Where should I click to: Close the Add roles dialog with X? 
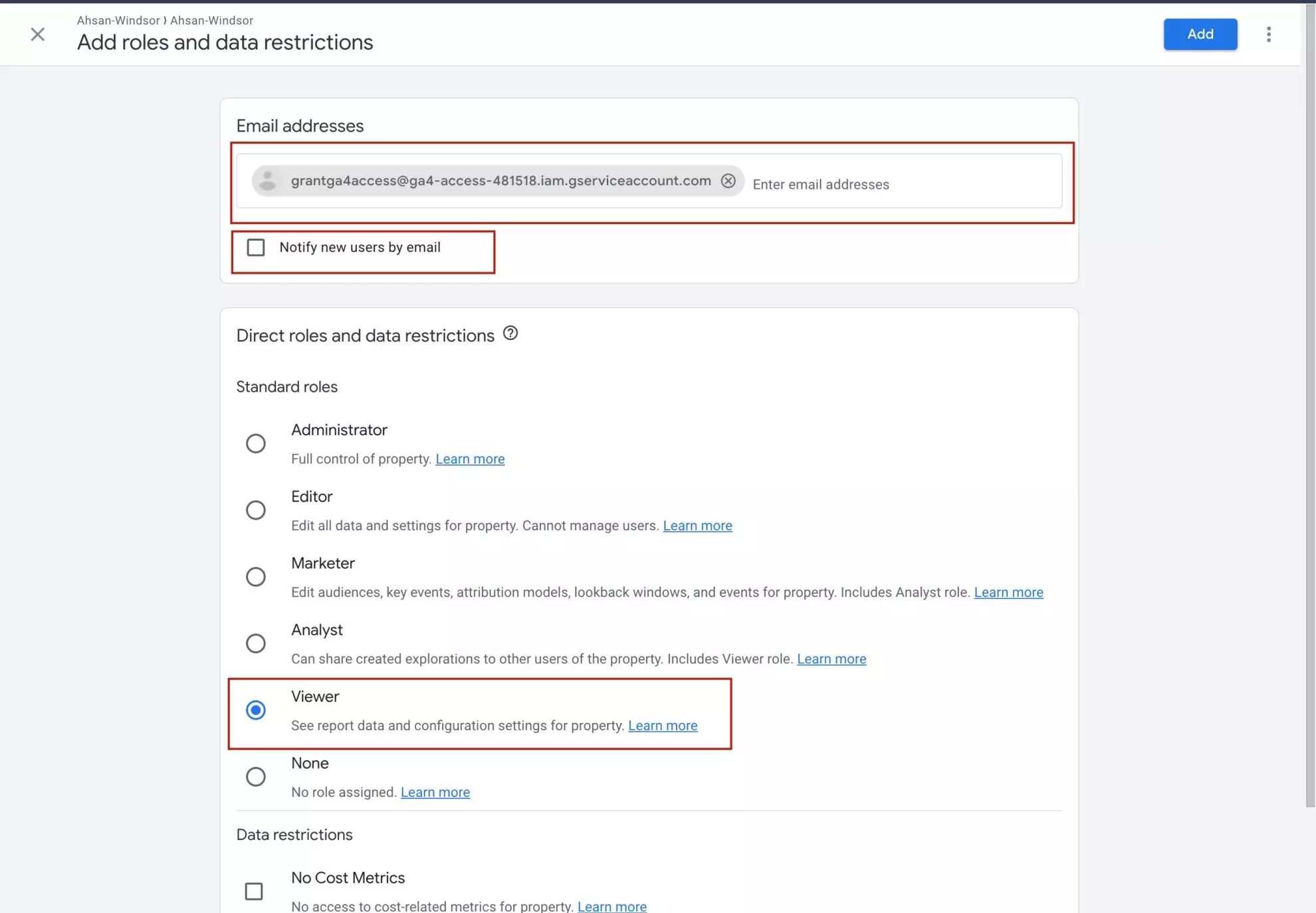[38, 35]
